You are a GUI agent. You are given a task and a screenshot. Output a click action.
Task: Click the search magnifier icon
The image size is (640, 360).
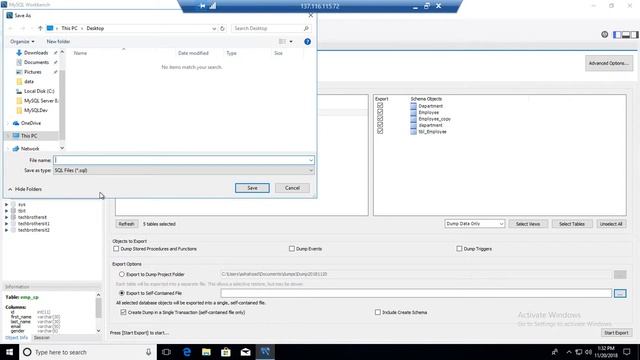click(x=306, y=28)
